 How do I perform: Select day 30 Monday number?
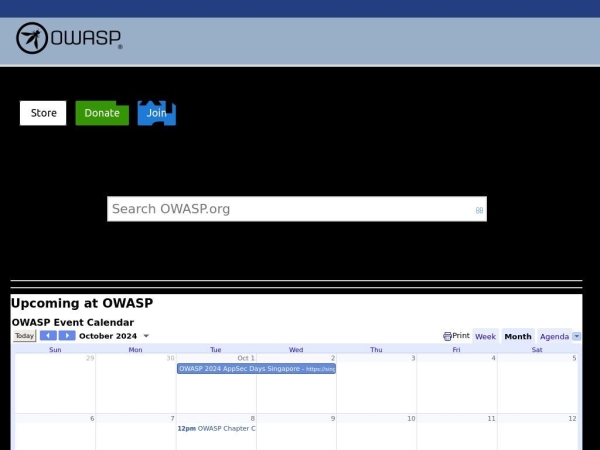pos(170,358)
